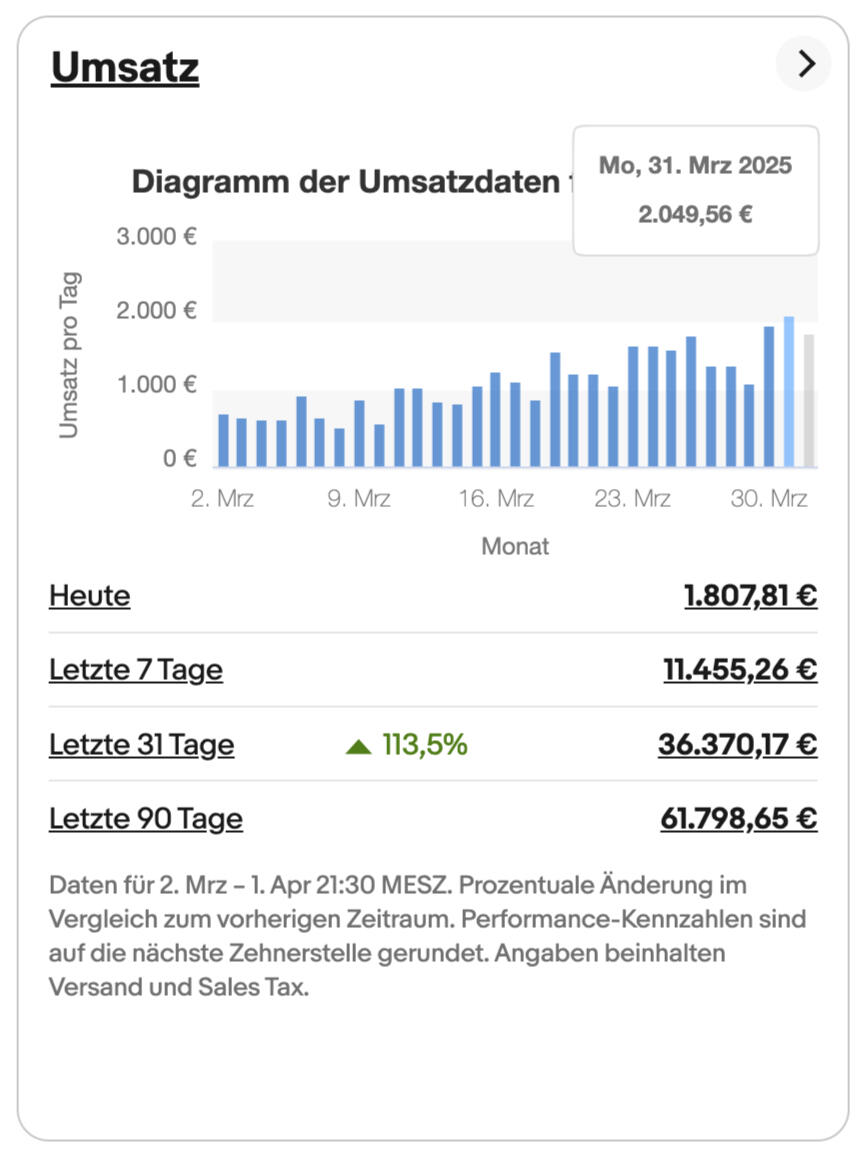Image resolution: width=863 pixels, height=1156 pixels.
Task: Click the 1.807,81 € amount for today
Action: coord(750,596)
